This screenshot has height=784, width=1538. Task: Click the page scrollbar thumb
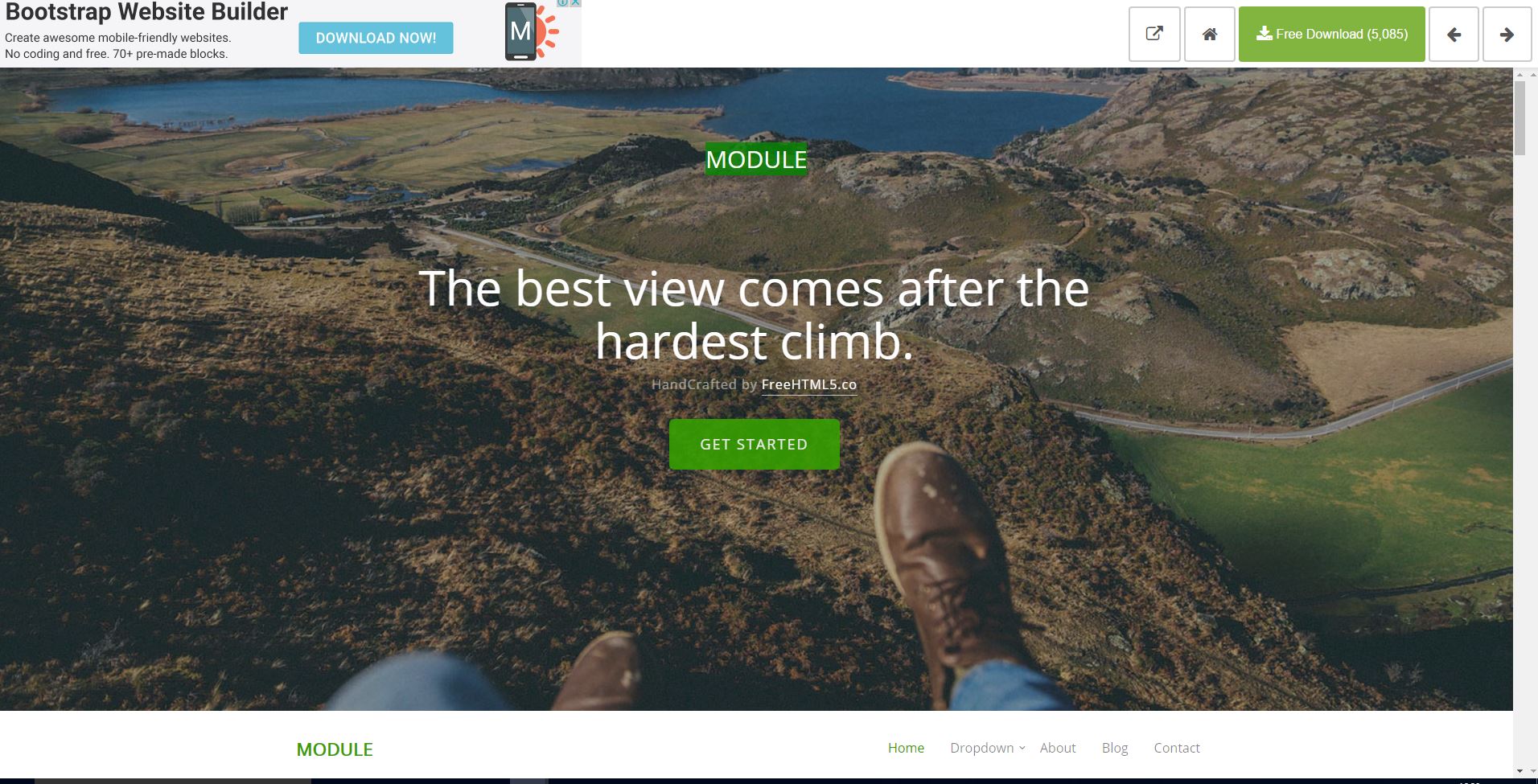(1519, 117)
